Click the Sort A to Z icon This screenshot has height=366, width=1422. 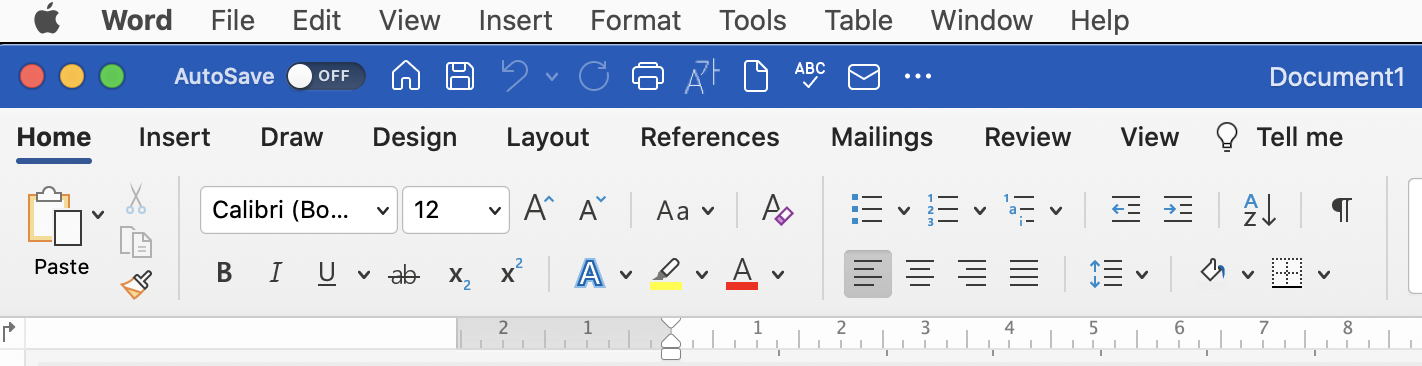[1260, 210]
